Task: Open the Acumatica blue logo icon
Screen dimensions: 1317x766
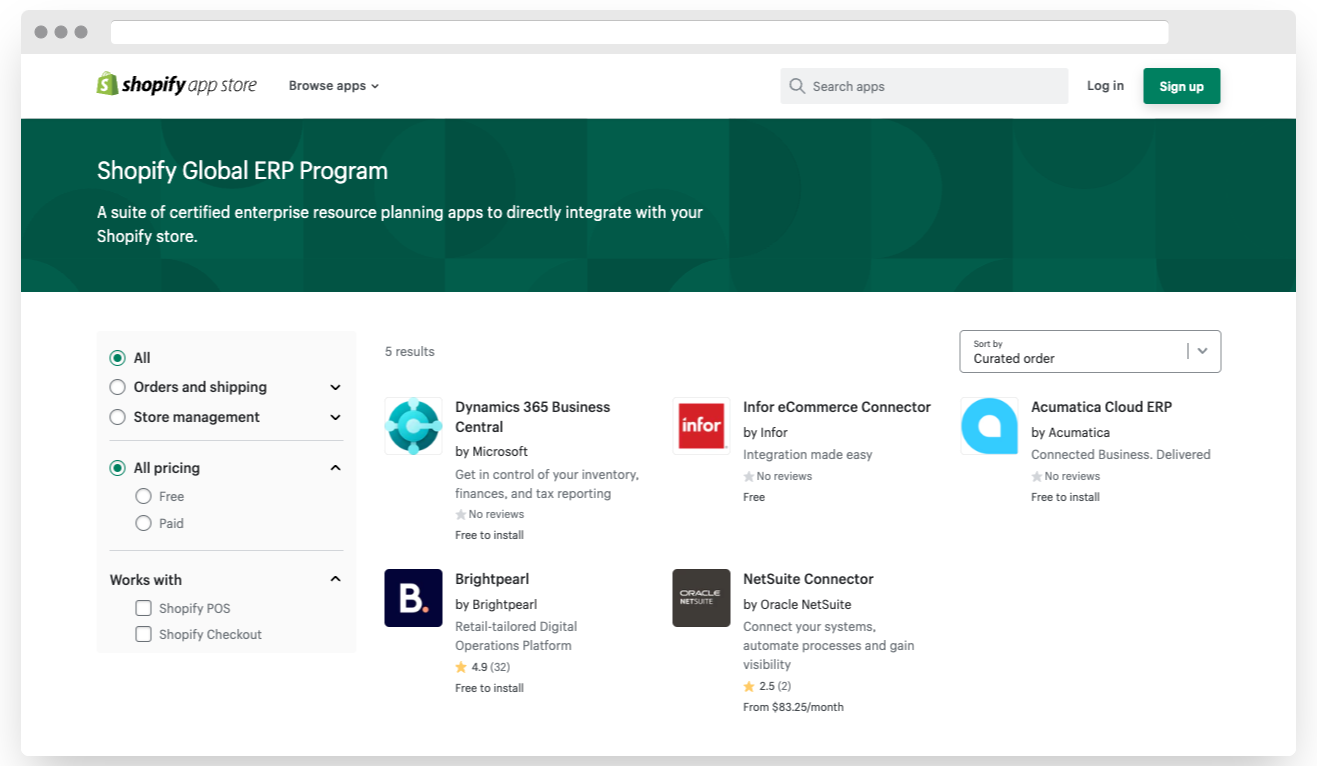Action: pos(989,426)
